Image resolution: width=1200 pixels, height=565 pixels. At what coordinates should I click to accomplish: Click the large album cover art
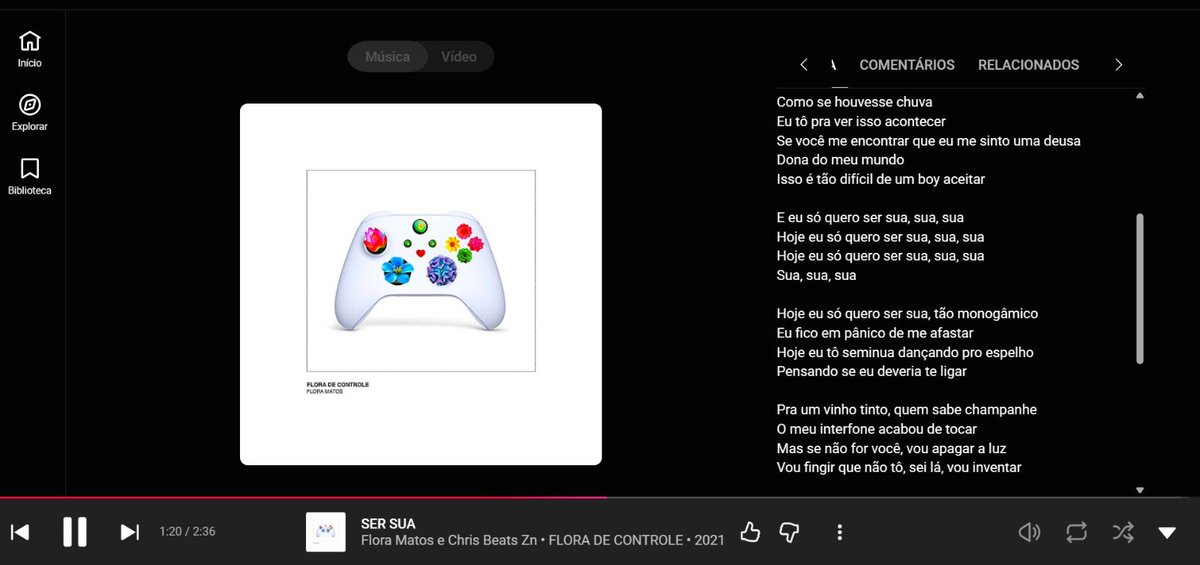[x=421, y=284]
